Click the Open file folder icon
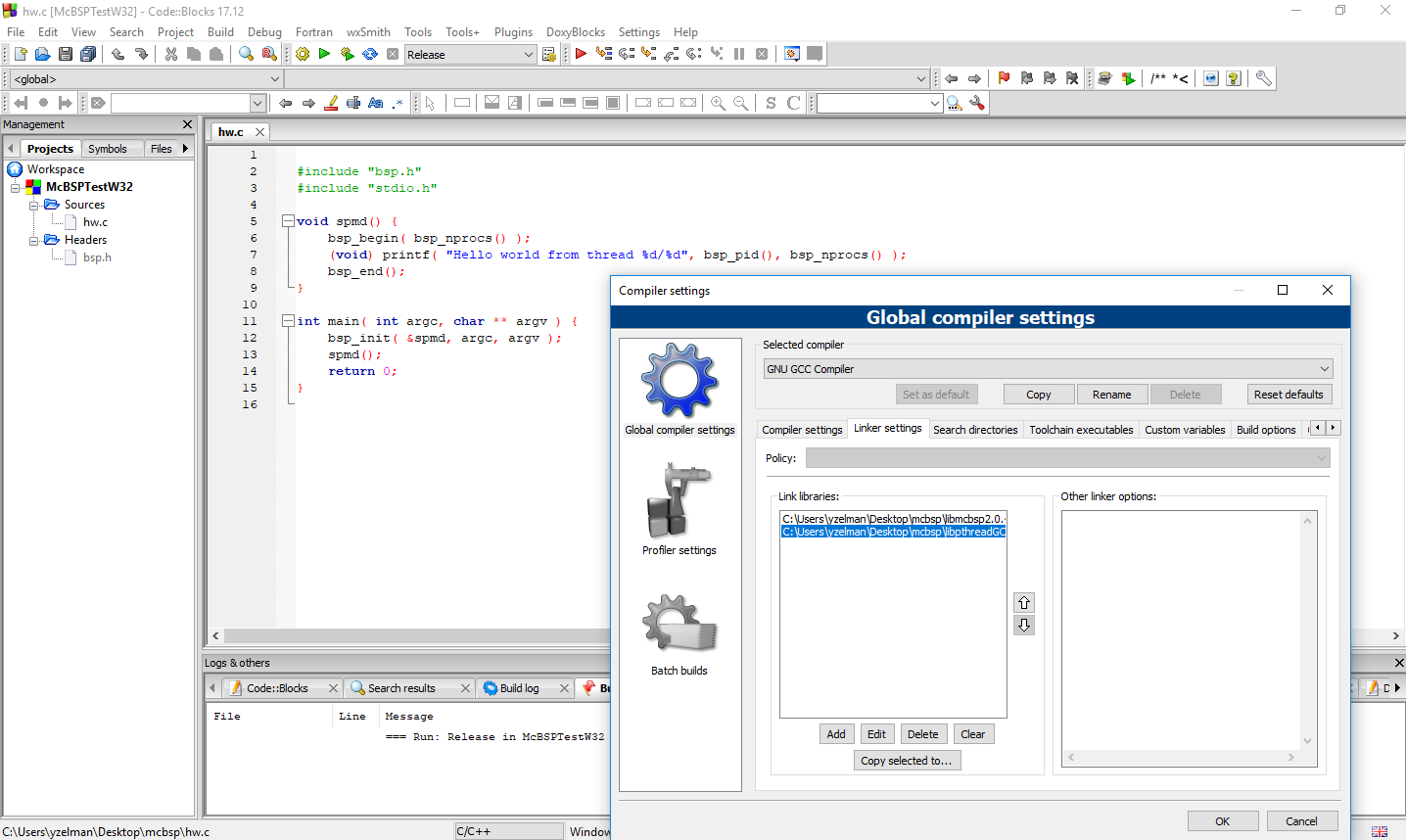The width and height of the screenshot is (1406, 840). [x=42, y=54]
